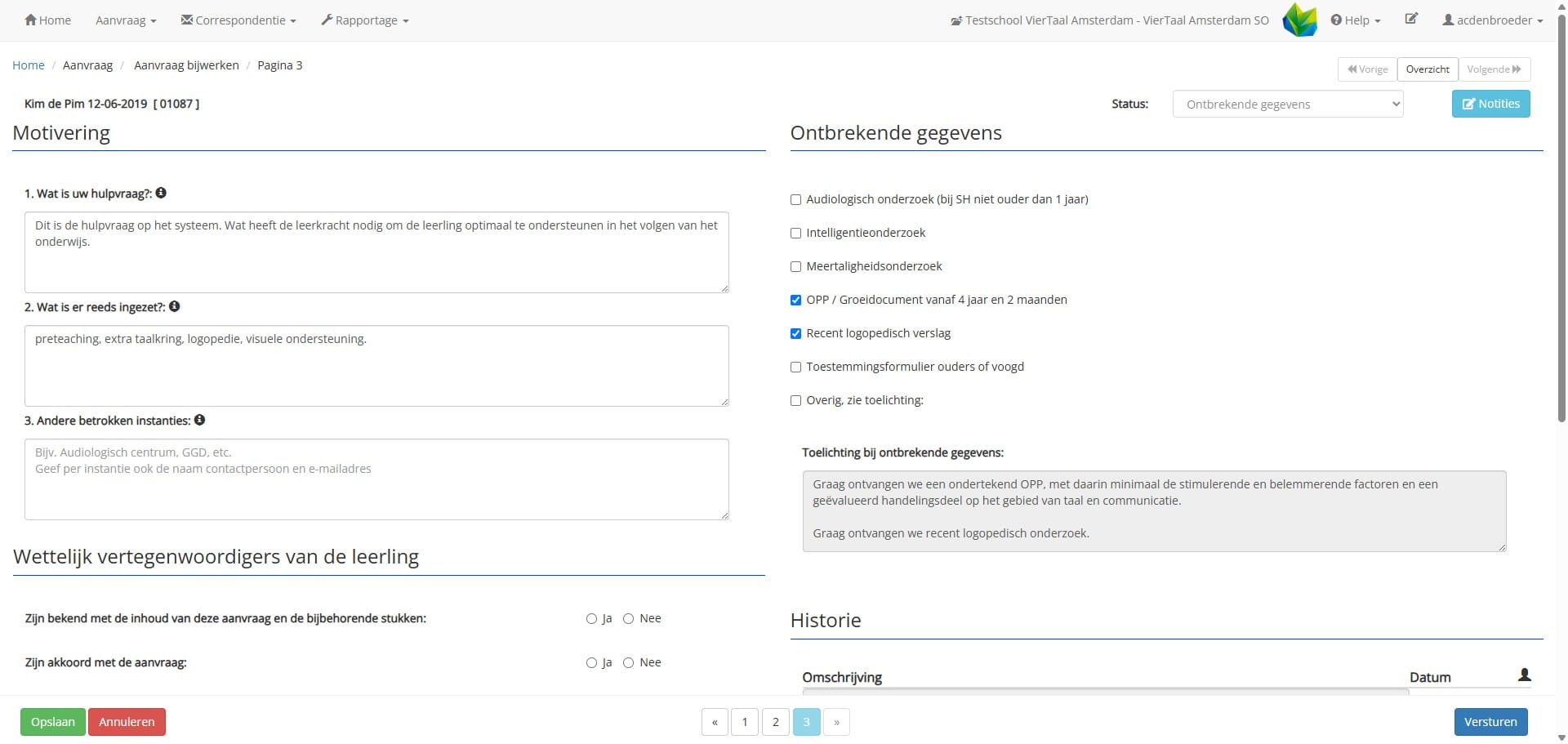Click the 'Volgende' navigation button
This screenshot has height=744, width=1568.
pyautogui.click(x=1494, y=69)
